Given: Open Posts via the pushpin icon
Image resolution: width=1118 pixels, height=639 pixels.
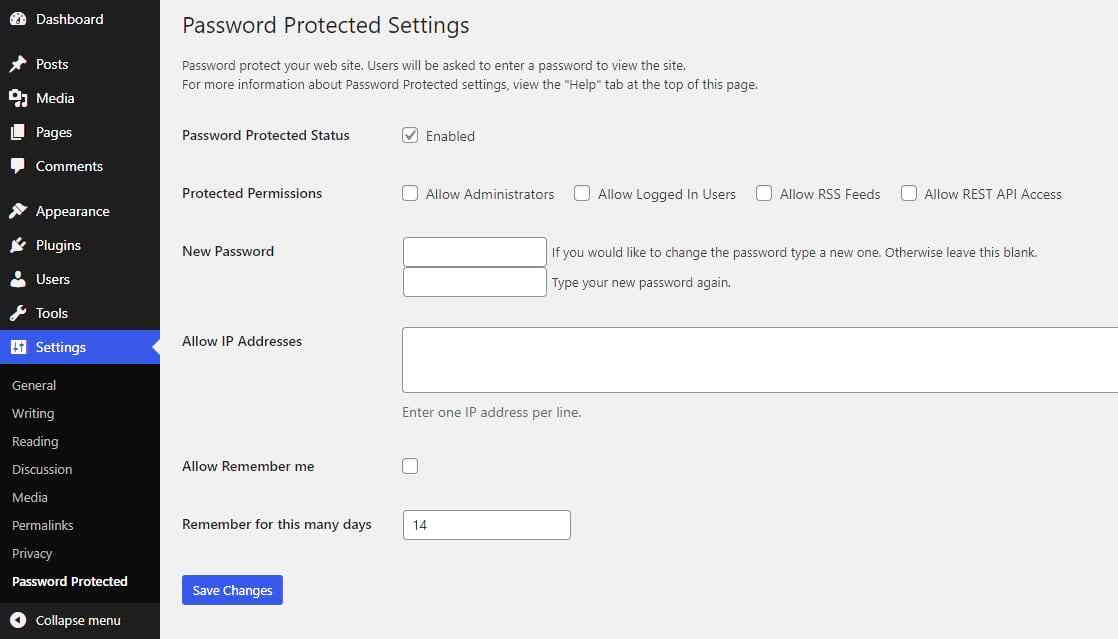Looking at the screenshot, I should 18,64.
